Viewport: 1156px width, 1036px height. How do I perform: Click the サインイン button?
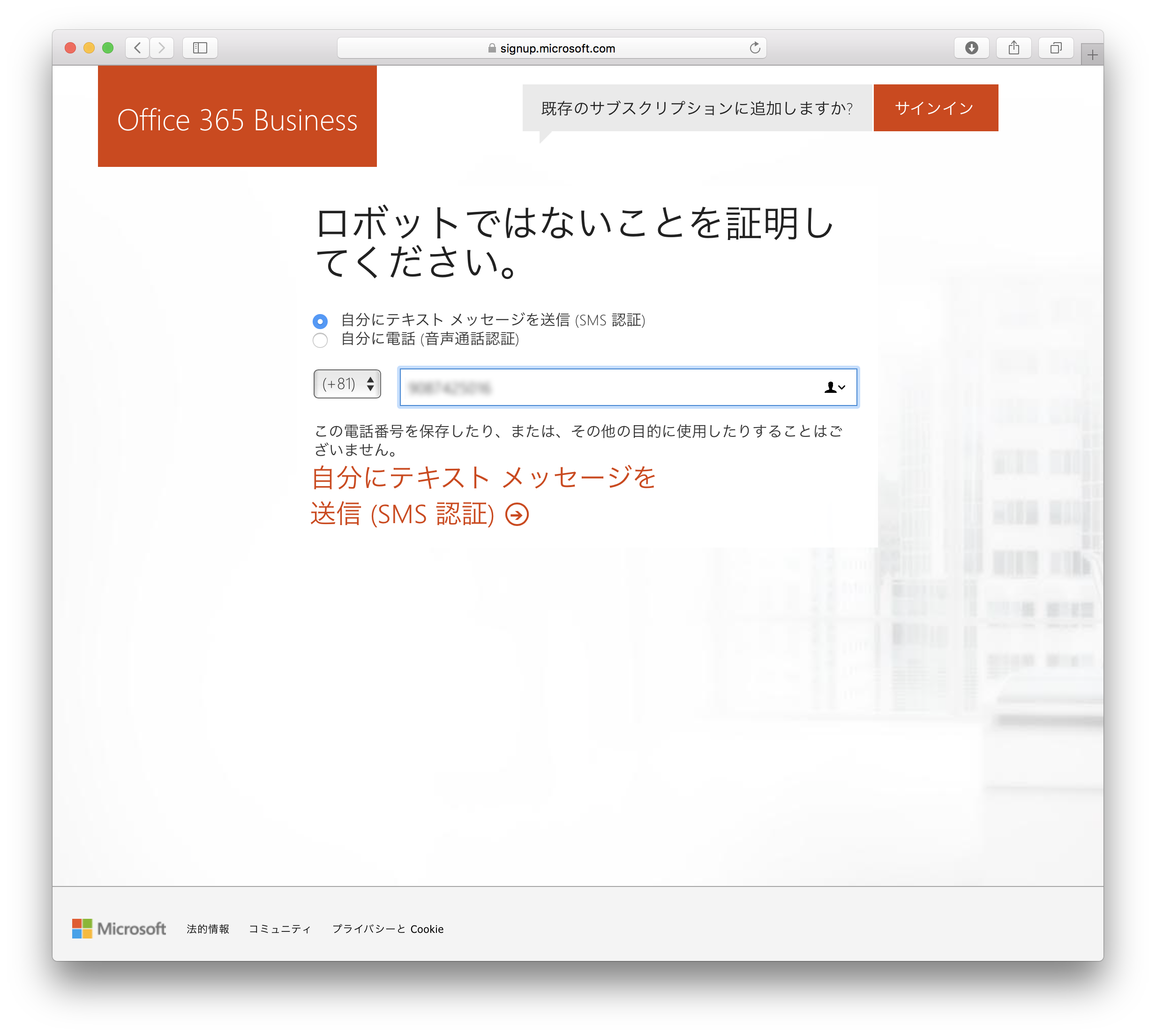point(935,108)
